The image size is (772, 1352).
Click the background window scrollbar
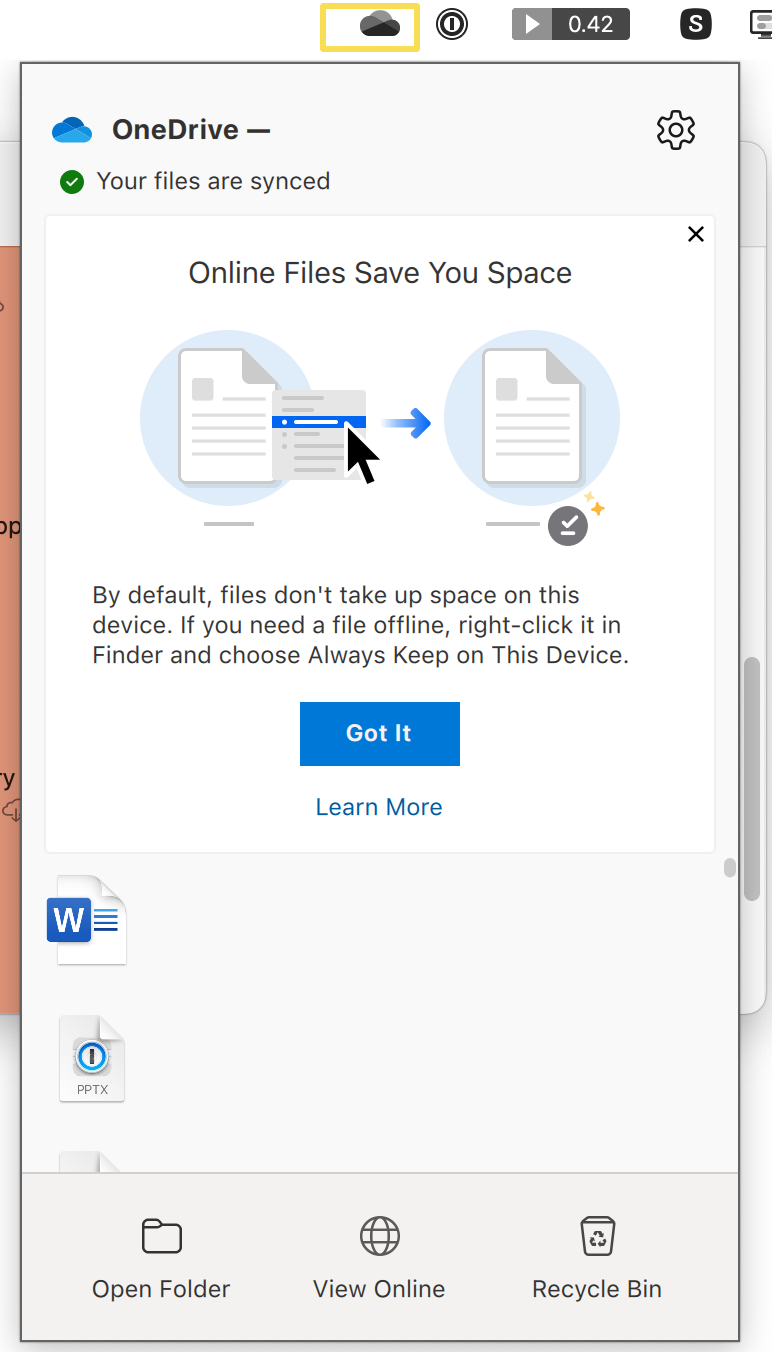point(752,780)
